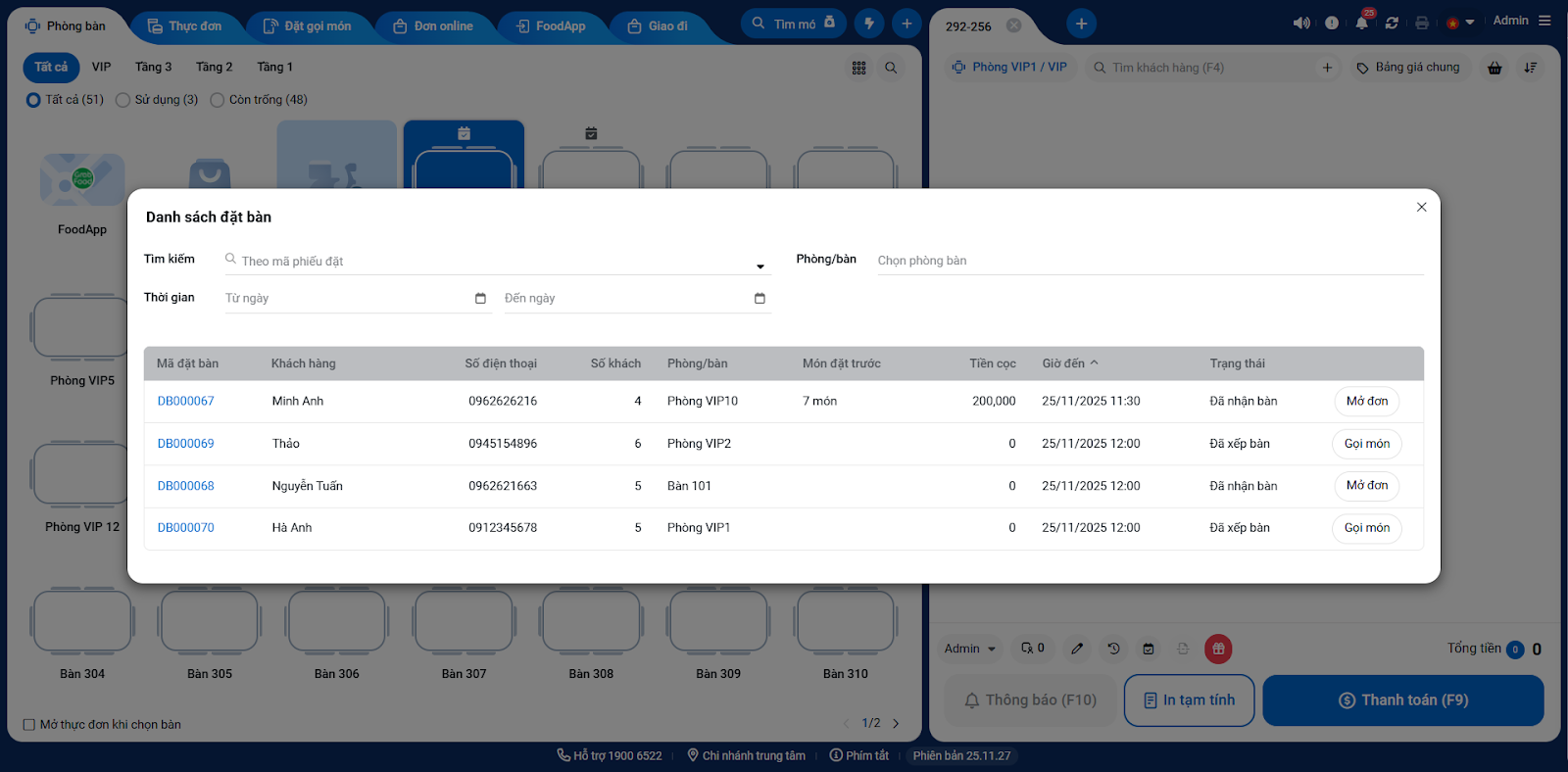Click the sound volume speaker icon

[x=1300, y=23]
